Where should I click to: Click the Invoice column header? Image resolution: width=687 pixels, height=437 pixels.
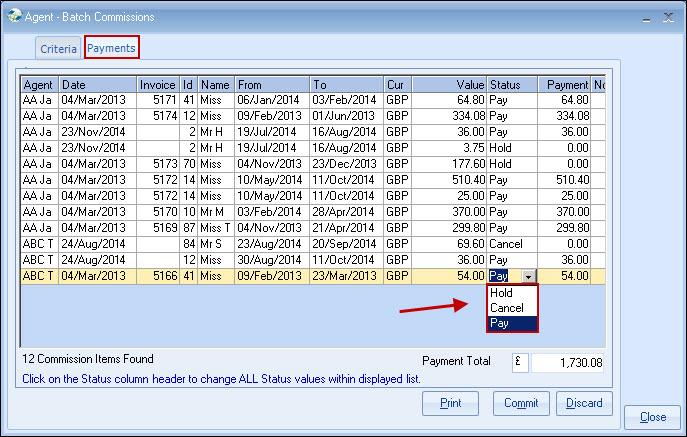158,85
